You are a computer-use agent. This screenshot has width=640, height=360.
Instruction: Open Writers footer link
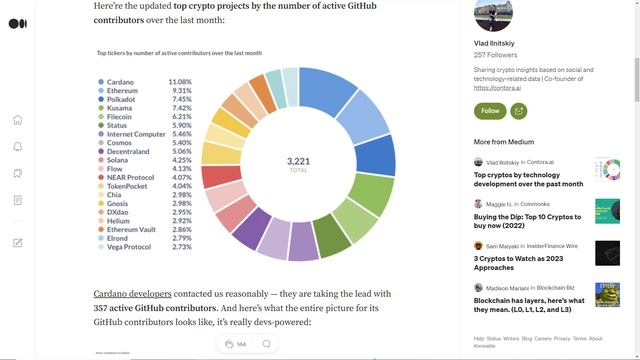click(511, 339)
